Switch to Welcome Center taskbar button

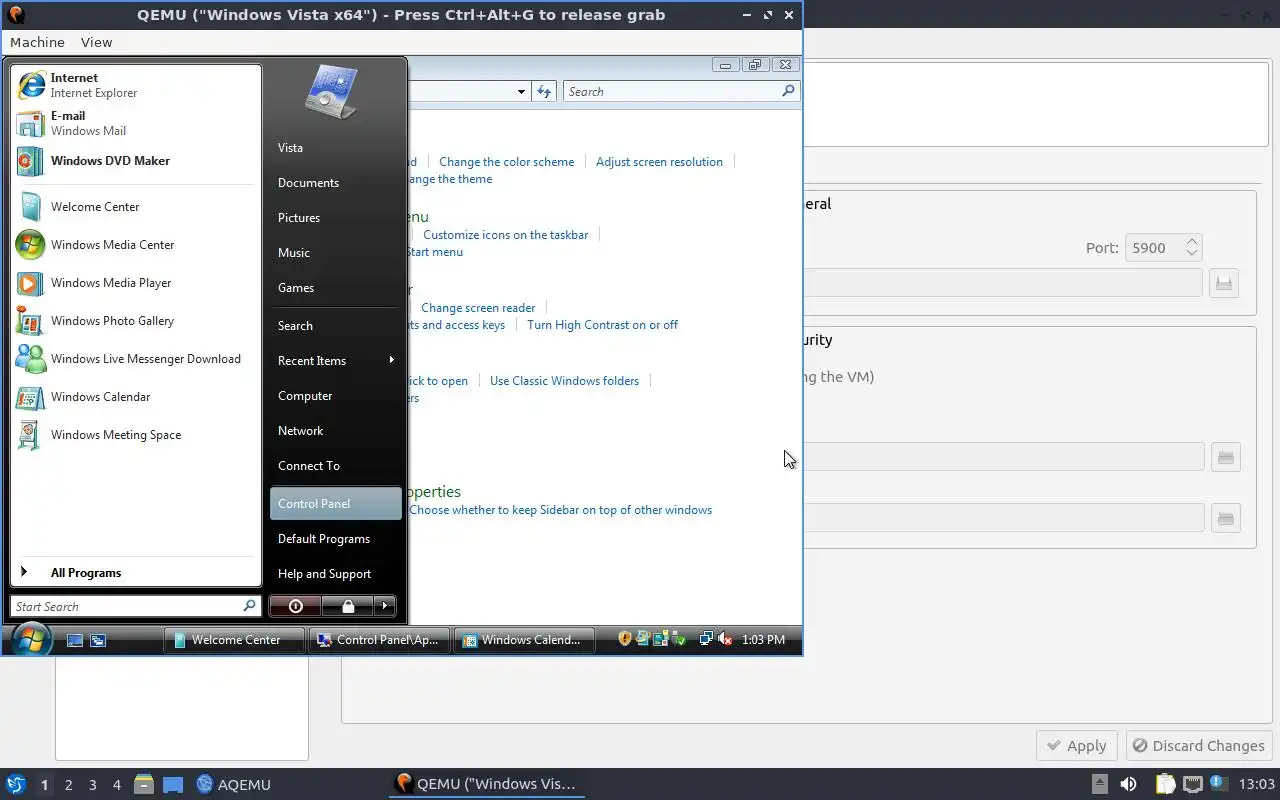point(235,640)
